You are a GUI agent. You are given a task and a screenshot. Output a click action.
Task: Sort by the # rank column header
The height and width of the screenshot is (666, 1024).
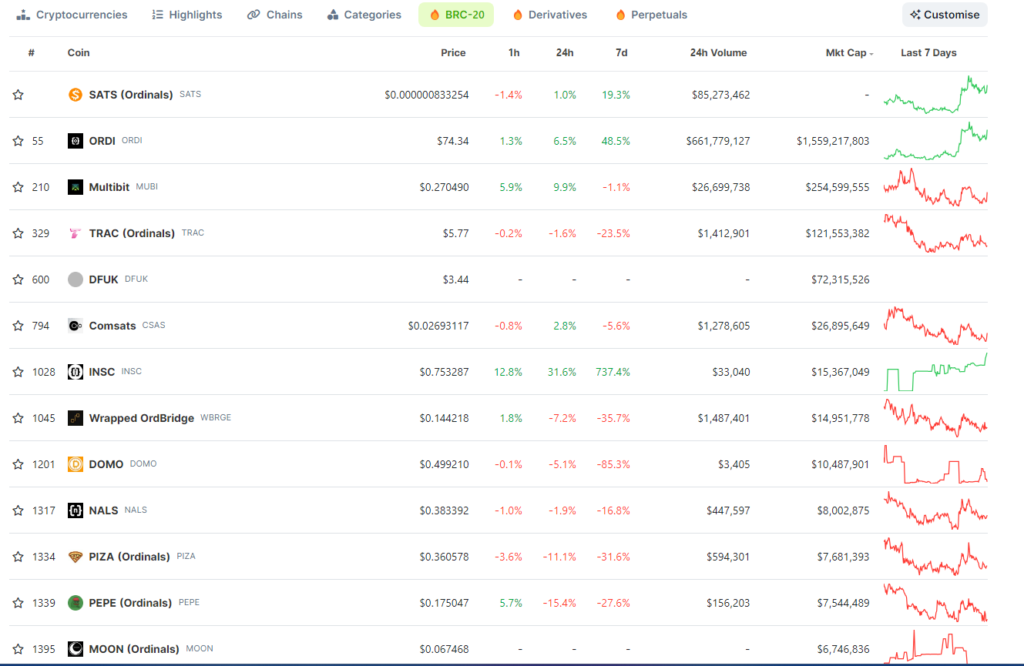31,53
